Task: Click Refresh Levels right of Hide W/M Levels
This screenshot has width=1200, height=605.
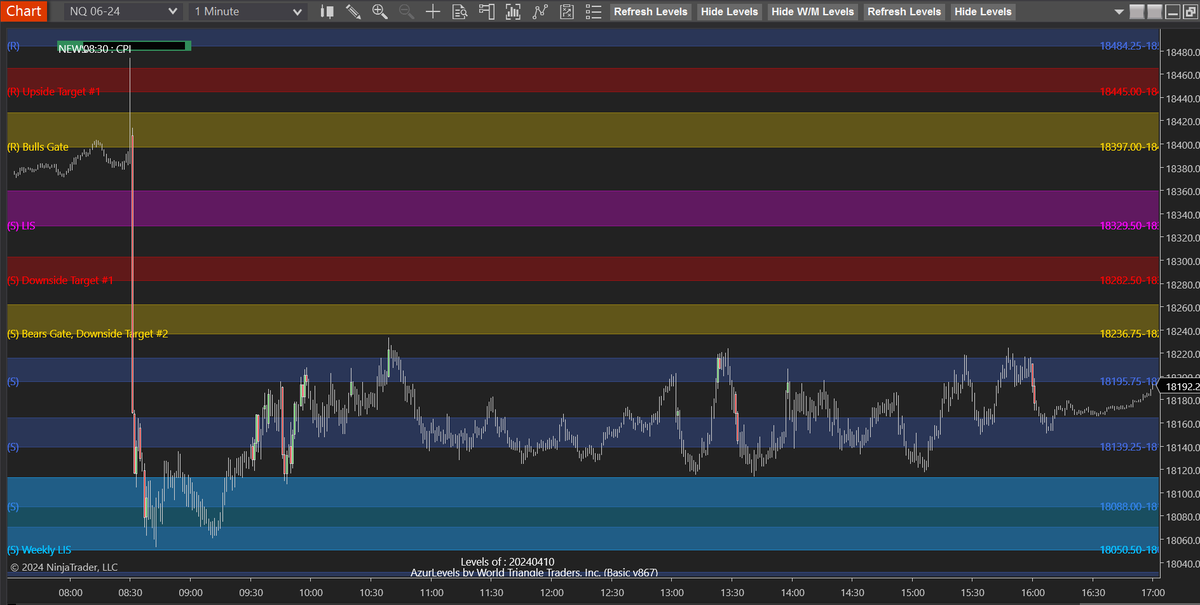Action: (904, 12)
